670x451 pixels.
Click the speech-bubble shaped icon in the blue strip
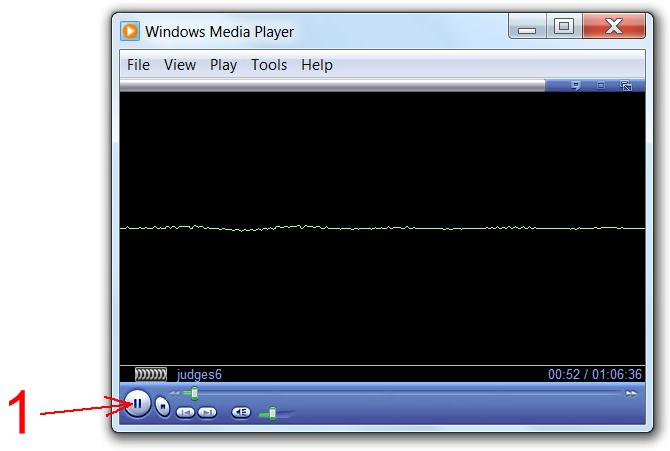point(576,85)
